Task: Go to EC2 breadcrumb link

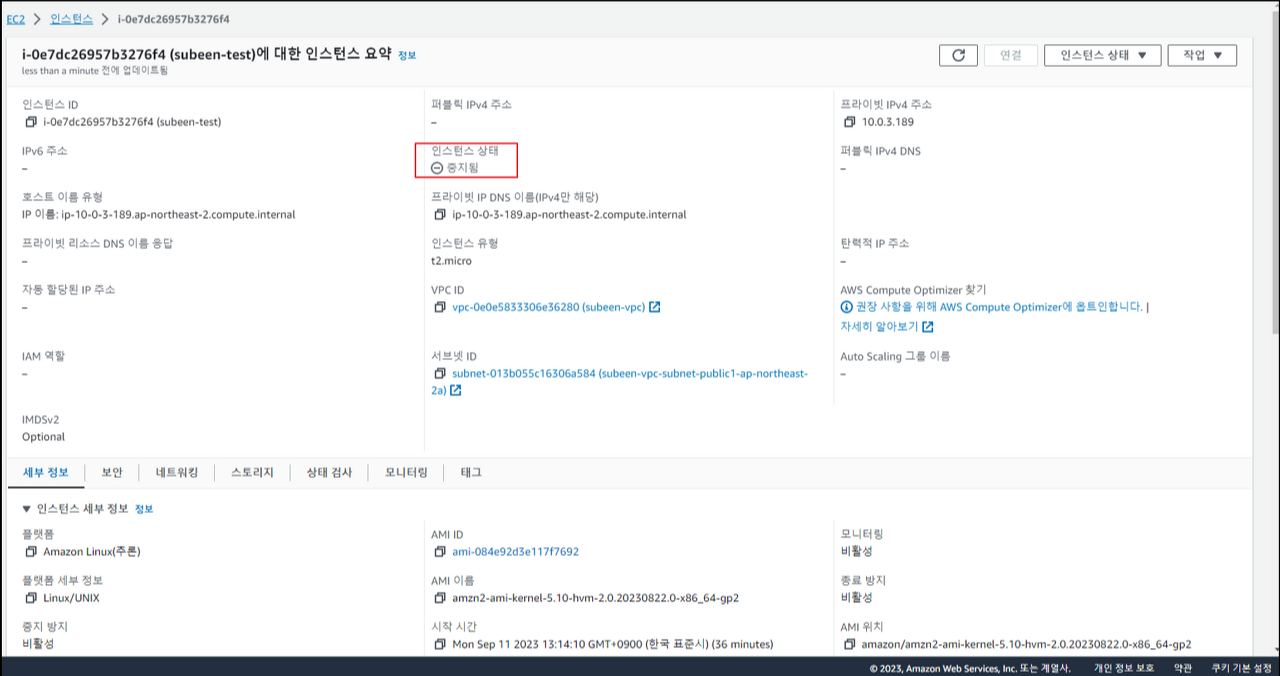Action: [x=16, y=19]
